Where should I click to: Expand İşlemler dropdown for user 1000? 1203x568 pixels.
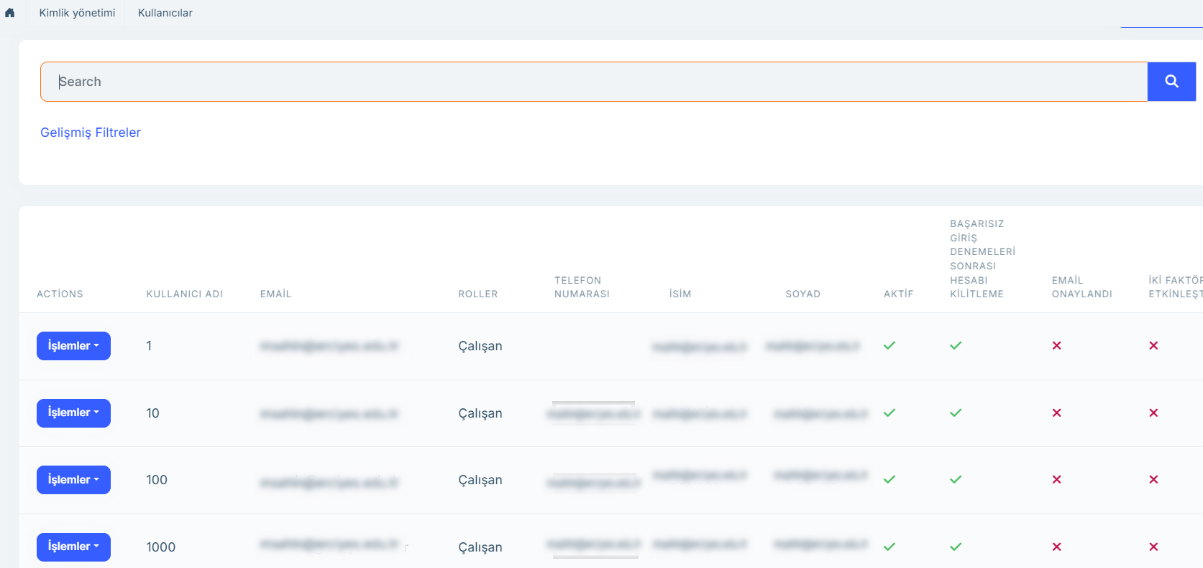(73, 547)
